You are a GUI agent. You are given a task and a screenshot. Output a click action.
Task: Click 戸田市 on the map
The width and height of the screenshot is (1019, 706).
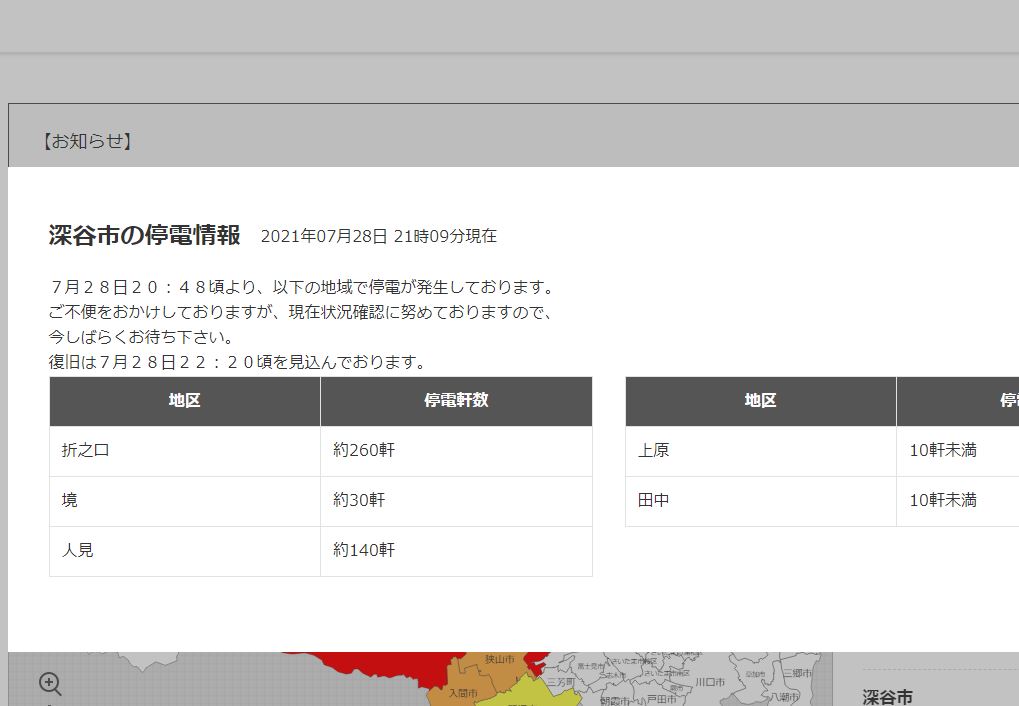tap(662, 699)
